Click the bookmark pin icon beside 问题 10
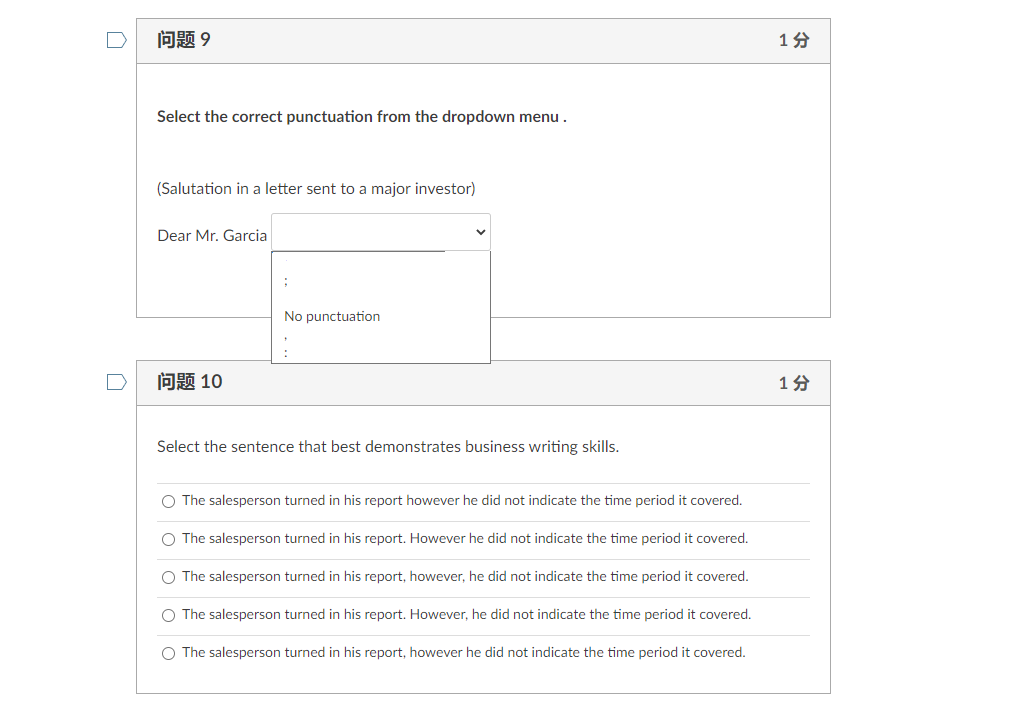Screen dimensions: 1013x714 point(116,381)
